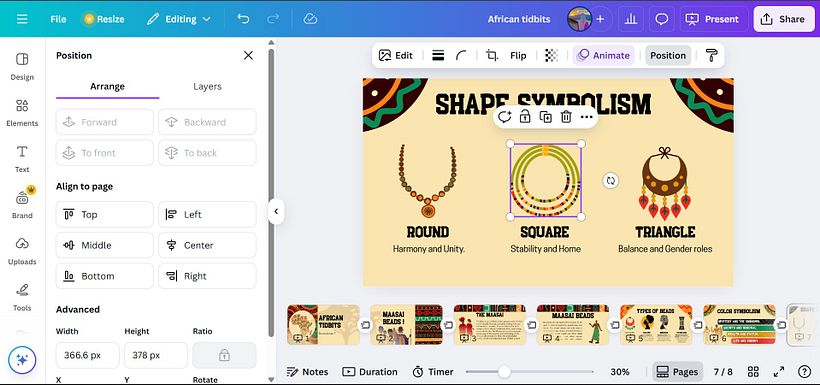
Task: Open the Notes panel
Action: tap(308, 372)
